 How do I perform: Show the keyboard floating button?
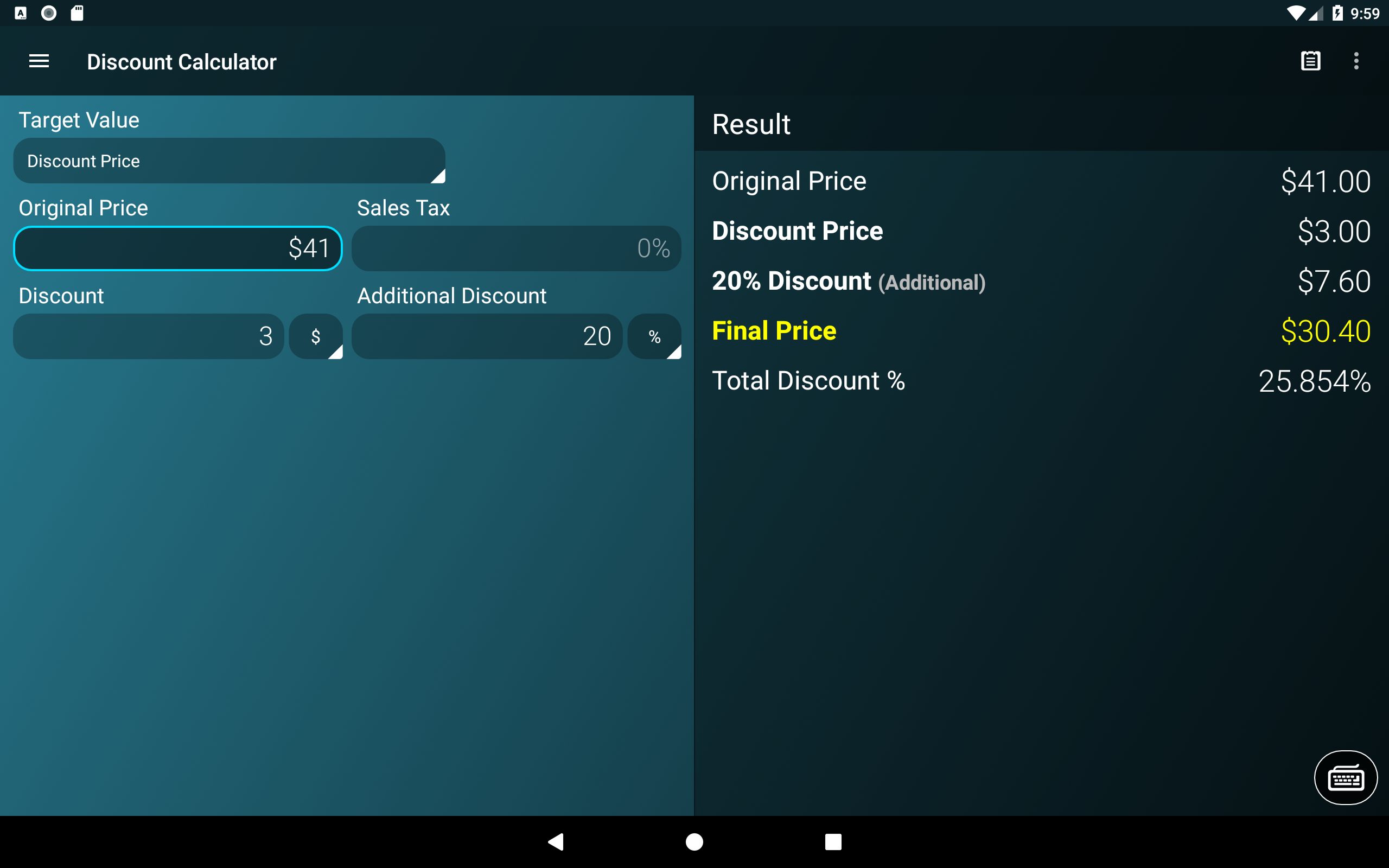[x=1346, y=778]
